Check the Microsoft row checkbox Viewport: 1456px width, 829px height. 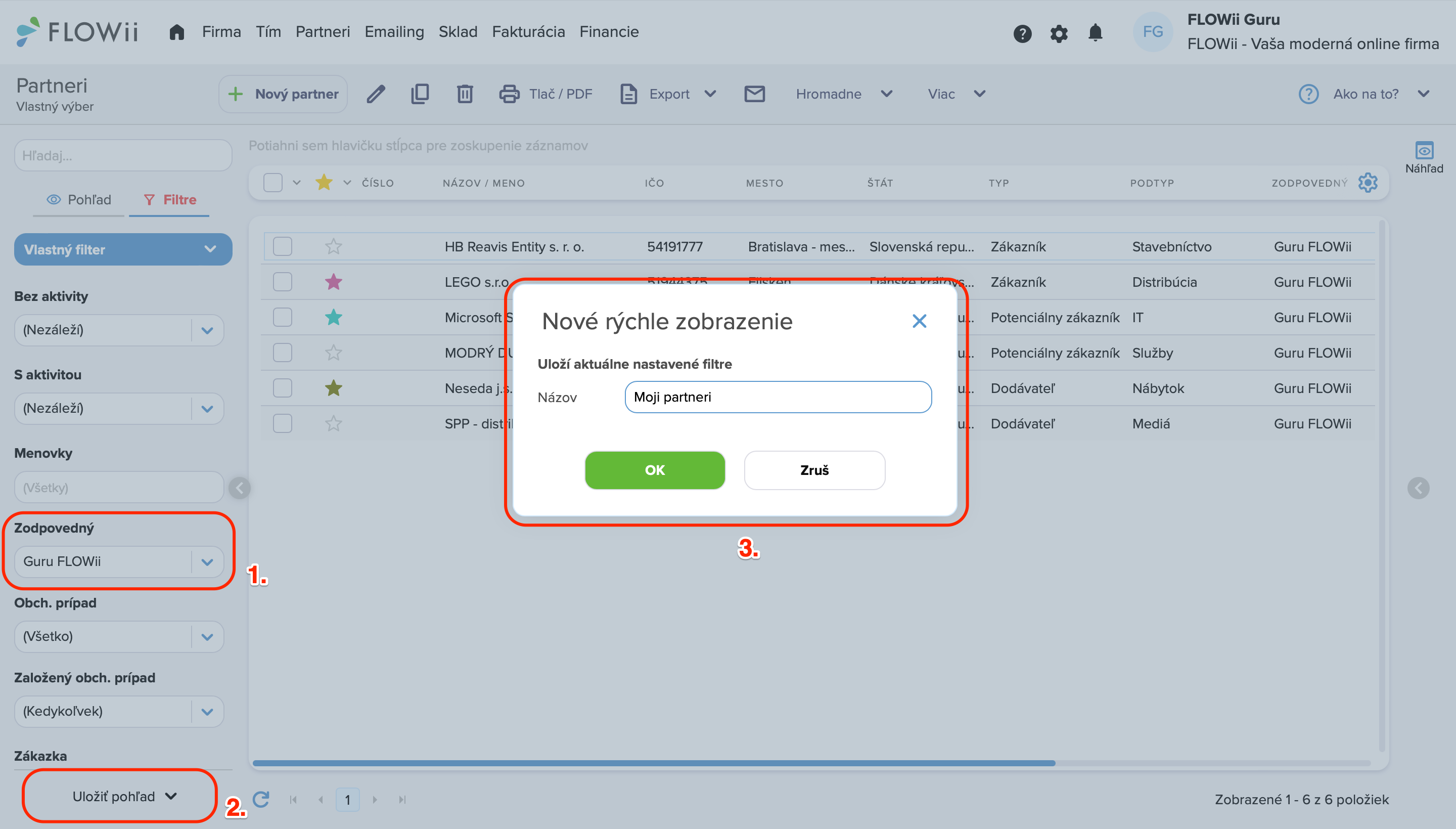coord(282,317)
